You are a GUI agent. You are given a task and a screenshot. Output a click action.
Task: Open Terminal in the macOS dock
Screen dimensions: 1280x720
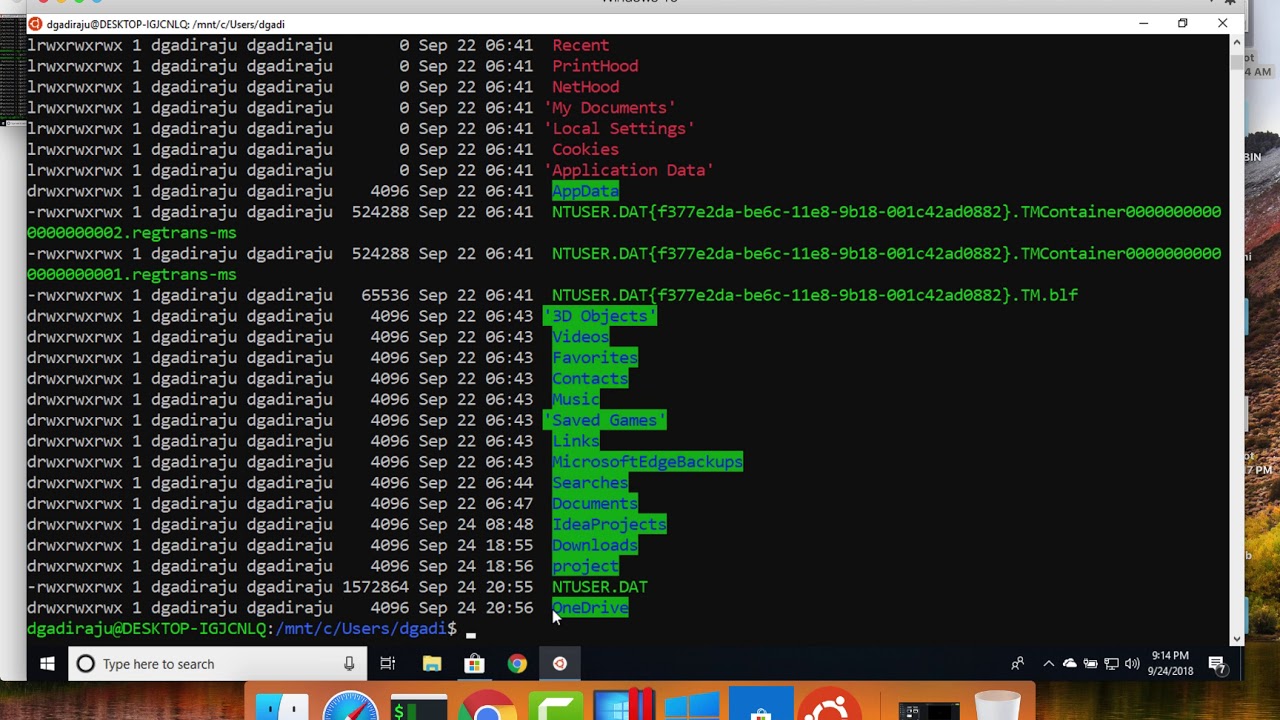[418, 706]
